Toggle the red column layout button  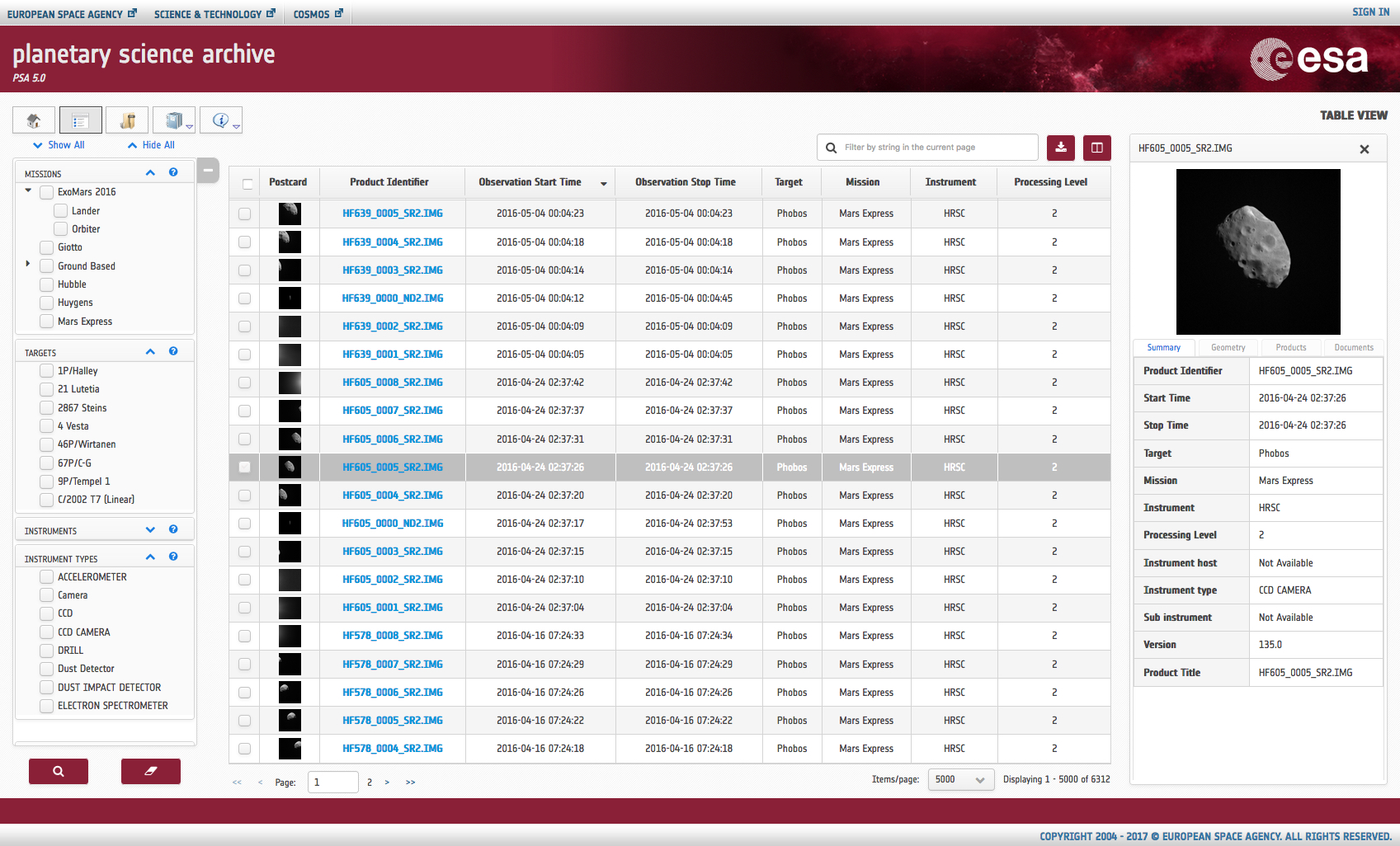[1096, 148]
